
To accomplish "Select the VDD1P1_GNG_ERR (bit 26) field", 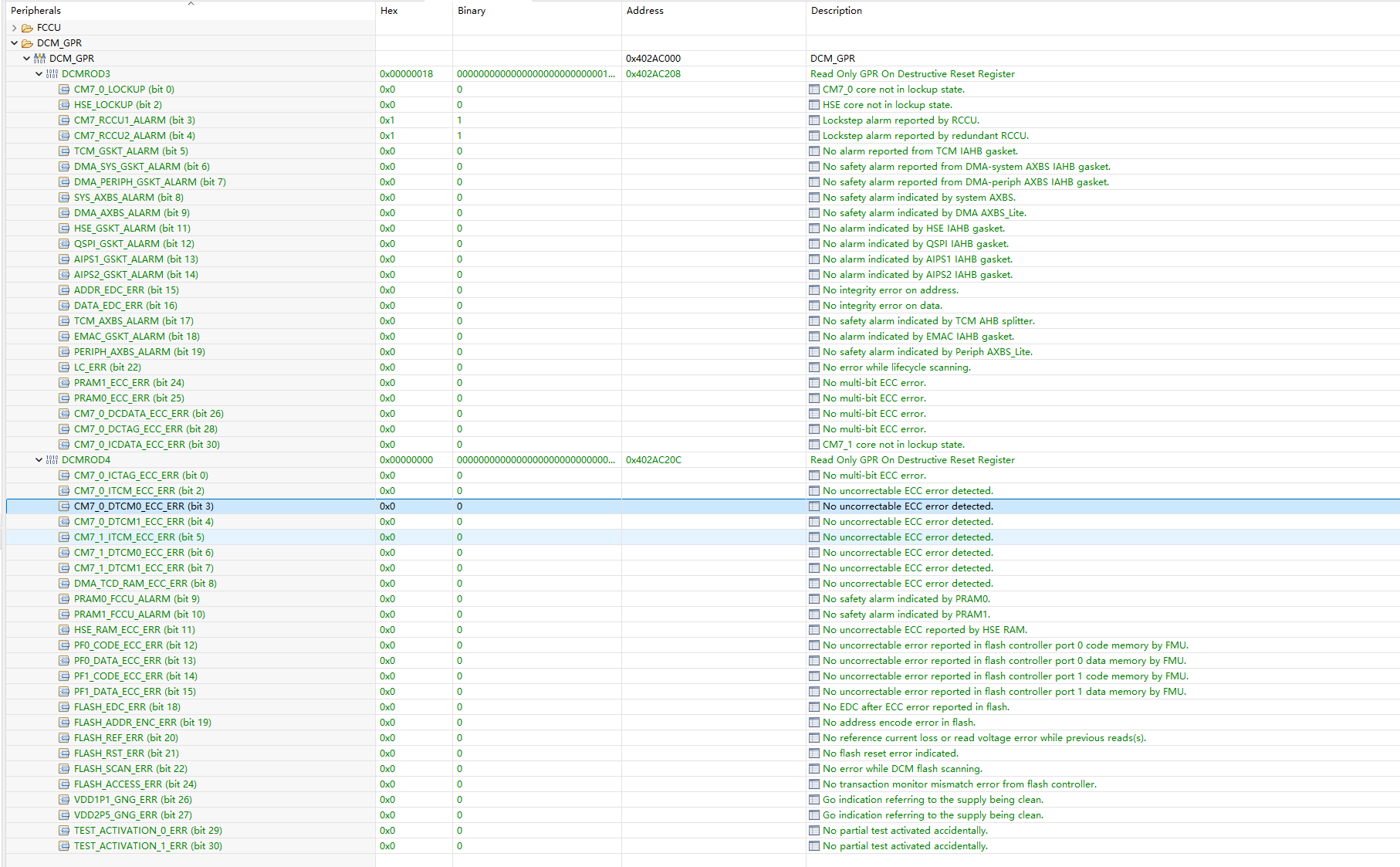I will point(133,800).
